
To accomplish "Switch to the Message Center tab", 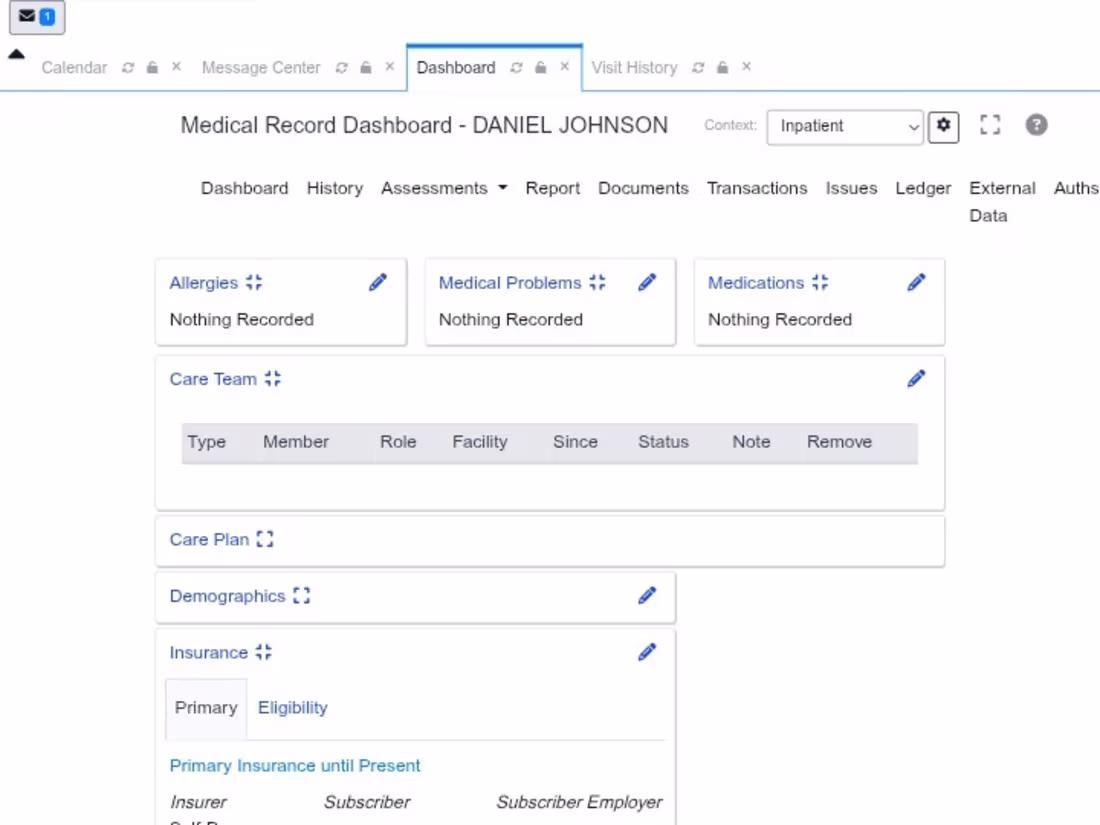I will (261, 67).
